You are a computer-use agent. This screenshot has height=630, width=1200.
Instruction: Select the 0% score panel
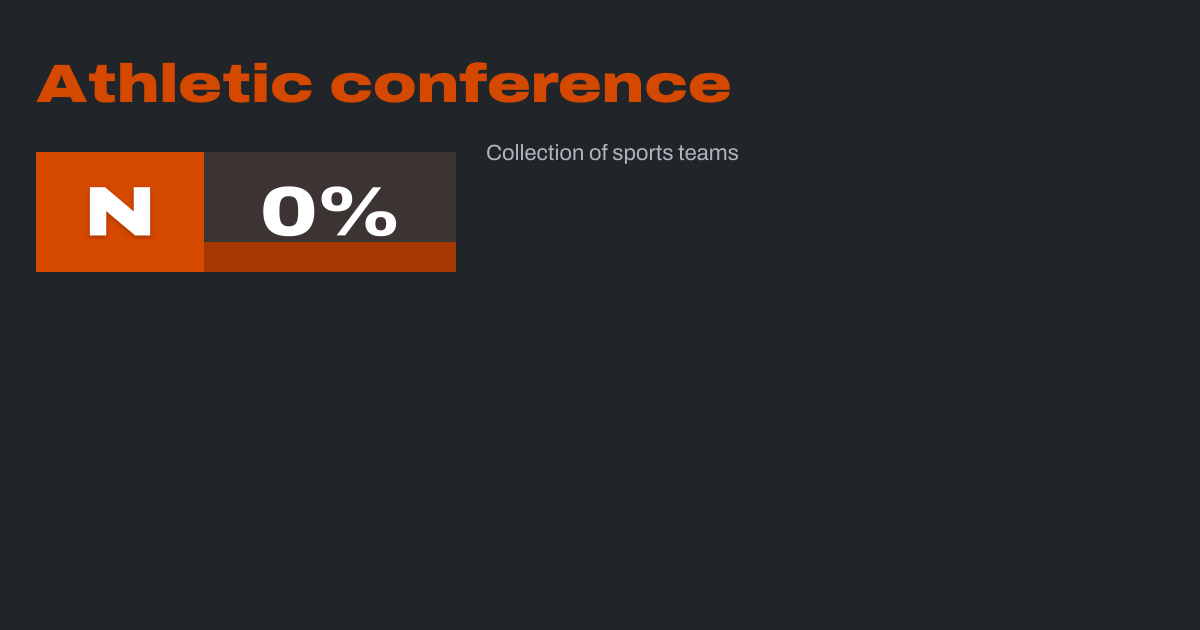330,198
